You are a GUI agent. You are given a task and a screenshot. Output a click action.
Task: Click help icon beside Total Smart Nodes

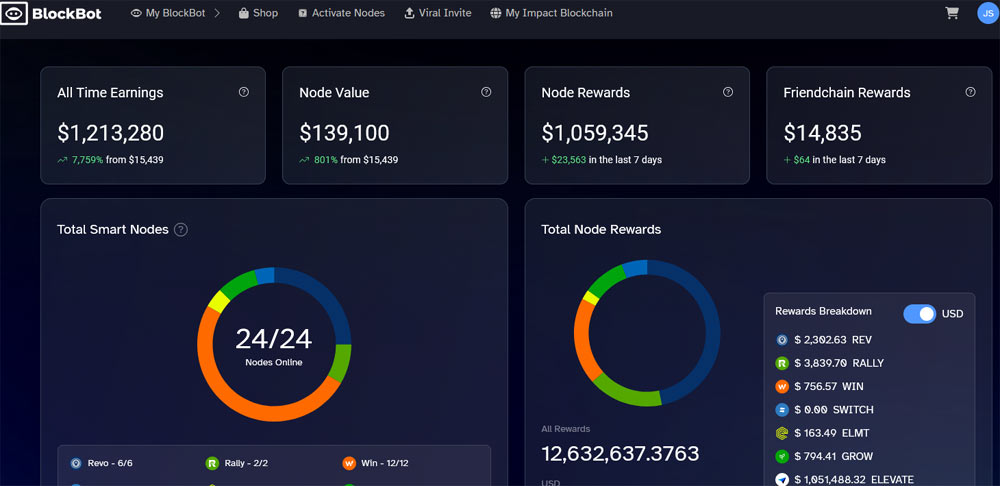181,230
